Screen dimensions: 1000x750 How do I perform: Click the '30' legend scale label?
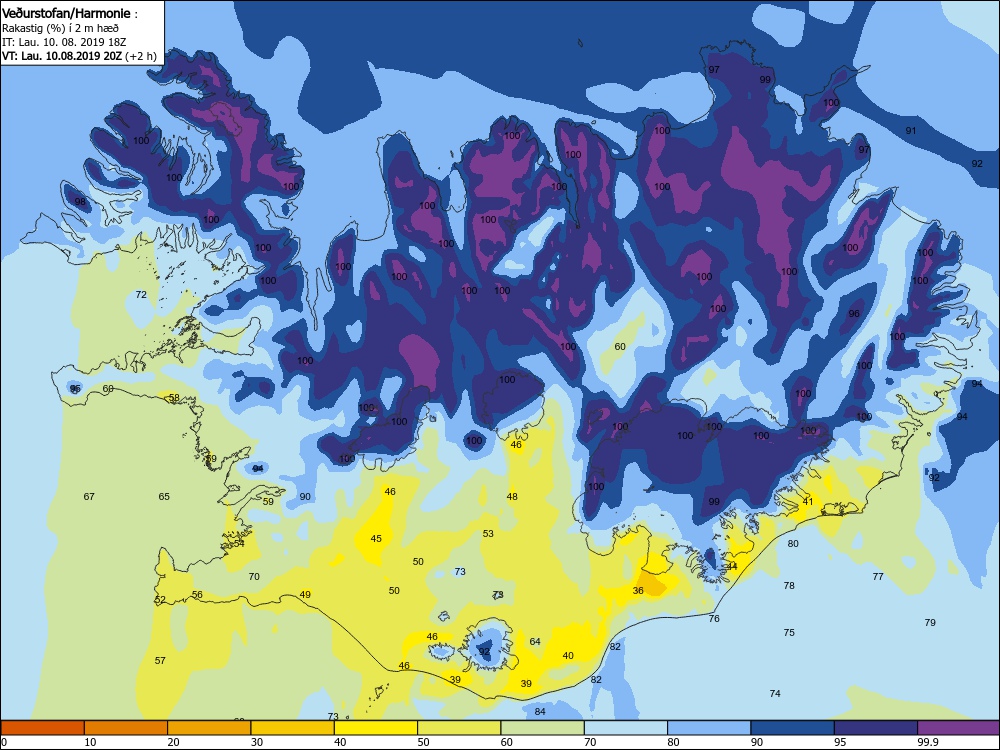(x=256, y=742)
